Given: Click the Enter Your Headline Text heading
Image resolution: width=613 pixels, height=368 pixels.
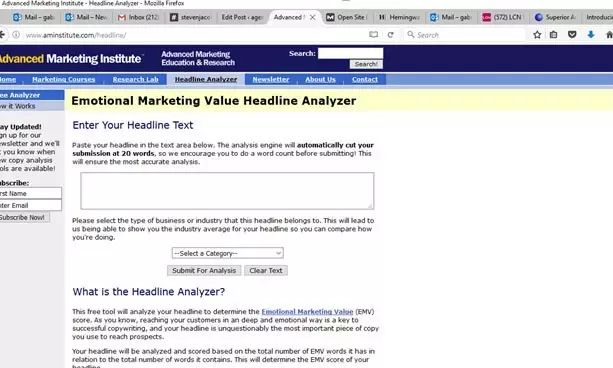Looking at the screenshot, I should pyautogui.click(x=133, y=125).
